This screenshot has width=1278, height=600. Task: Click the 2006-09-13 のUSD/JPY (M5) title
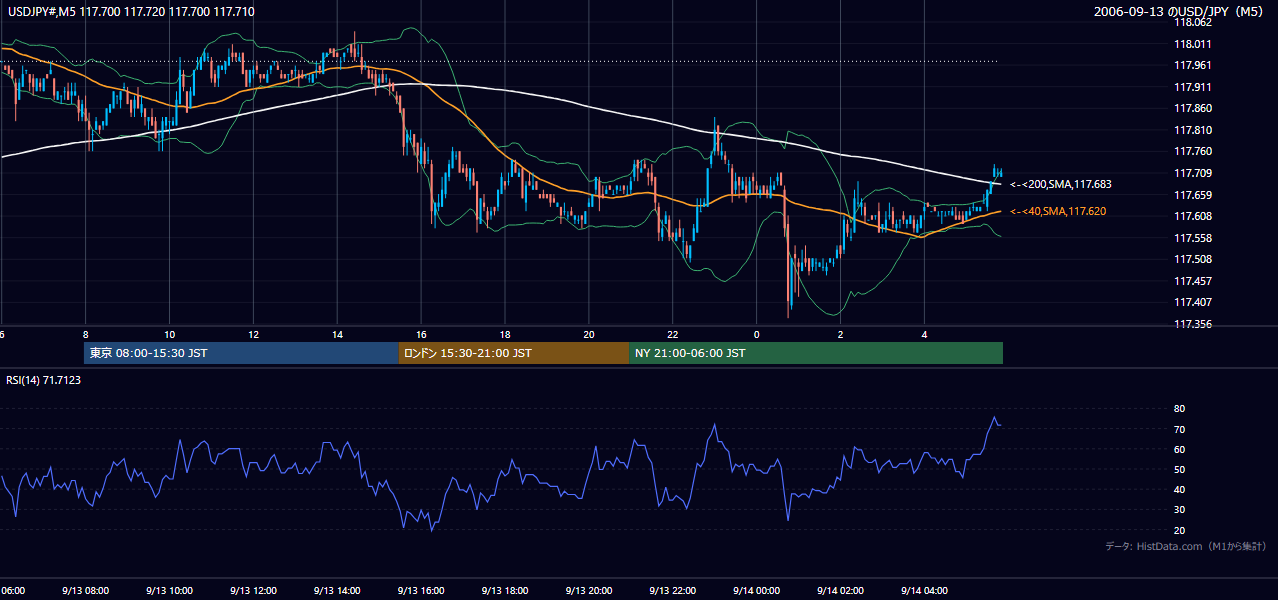1180,12
